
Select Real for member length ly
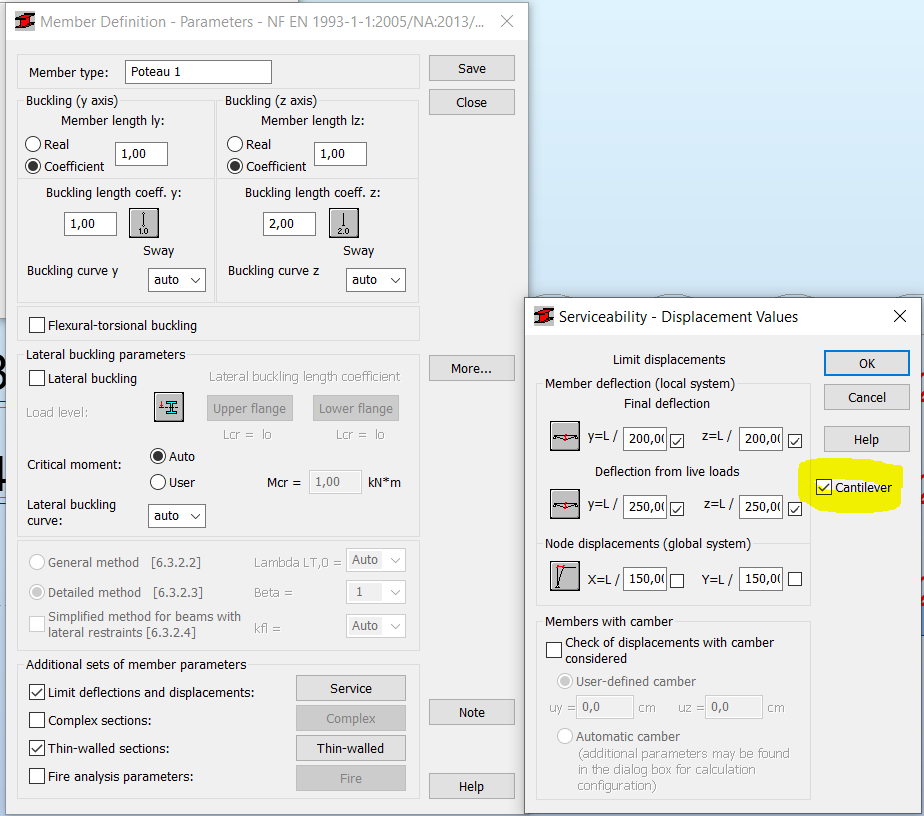click(x=33, y=144)
